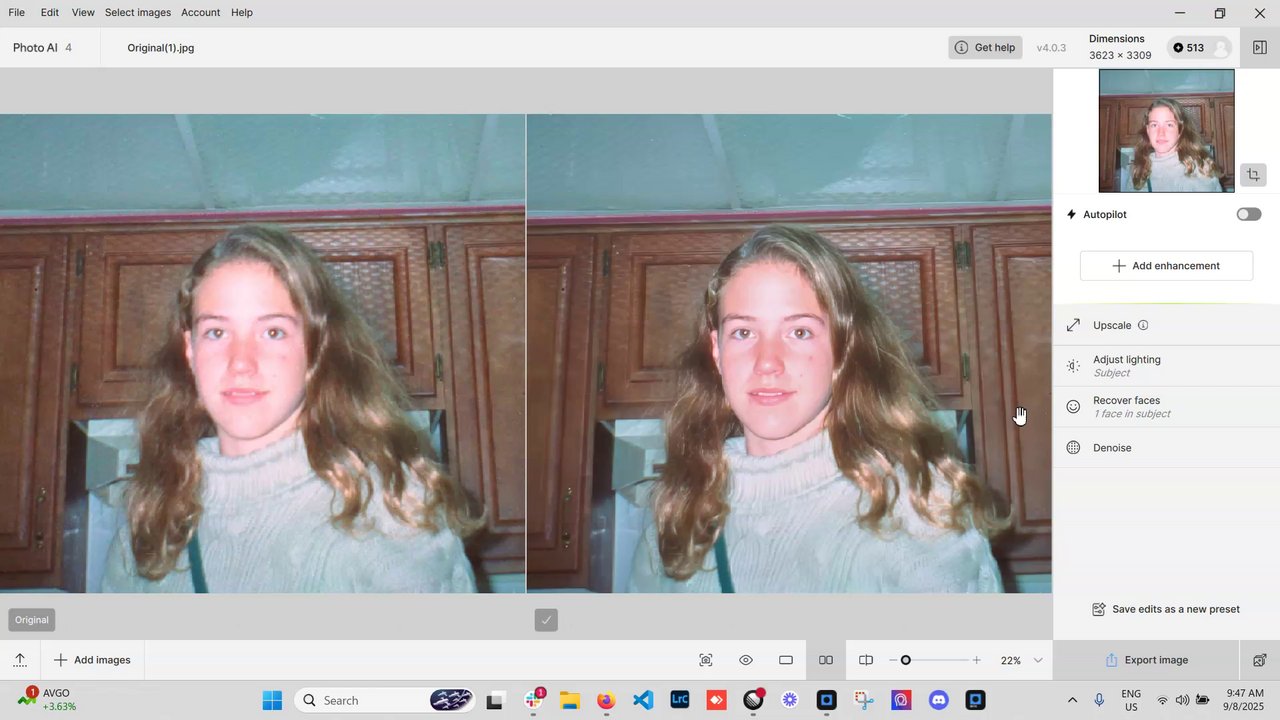The width and height of the screenshot is (1280, 720).
Task: Toggle the original image preview eye icon
Action: point(746,660)
